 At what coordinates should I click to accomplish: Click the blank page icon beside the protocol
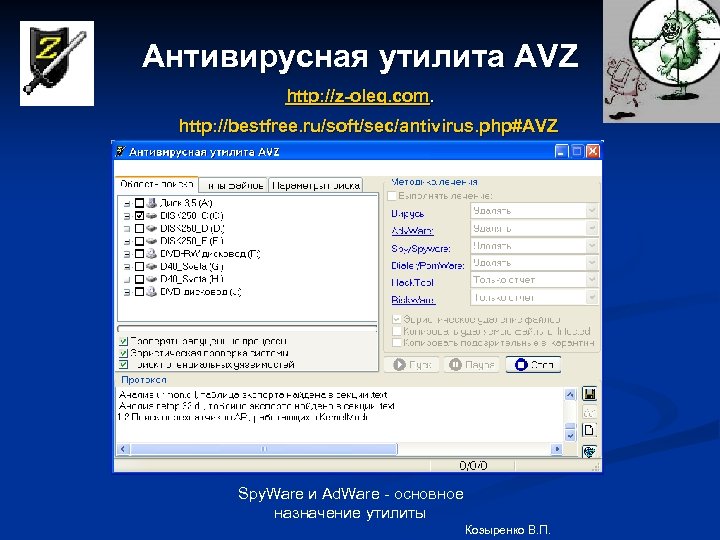pos(589,430)
